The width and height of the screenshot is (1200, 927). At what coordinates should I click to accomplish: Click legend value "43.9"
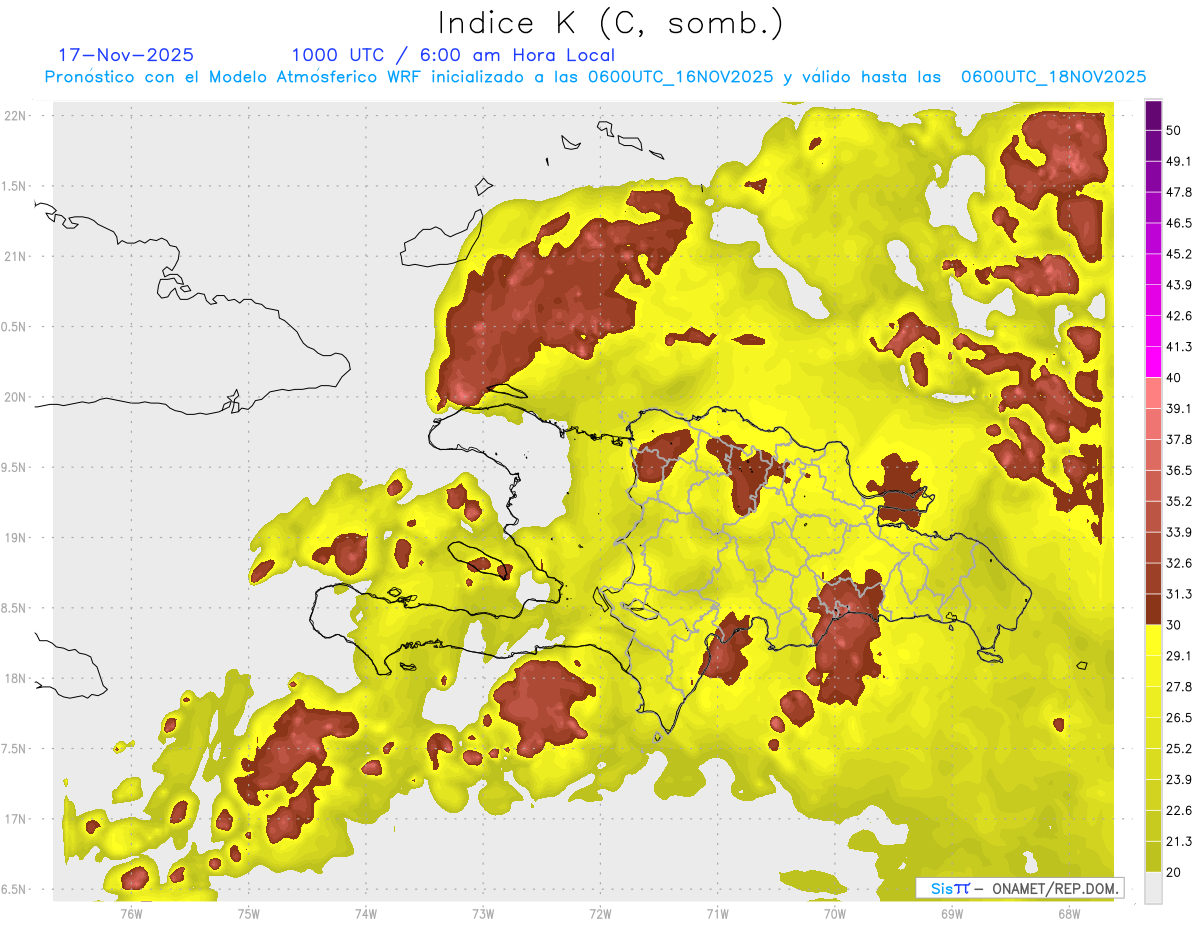(x=1179, y=285)
